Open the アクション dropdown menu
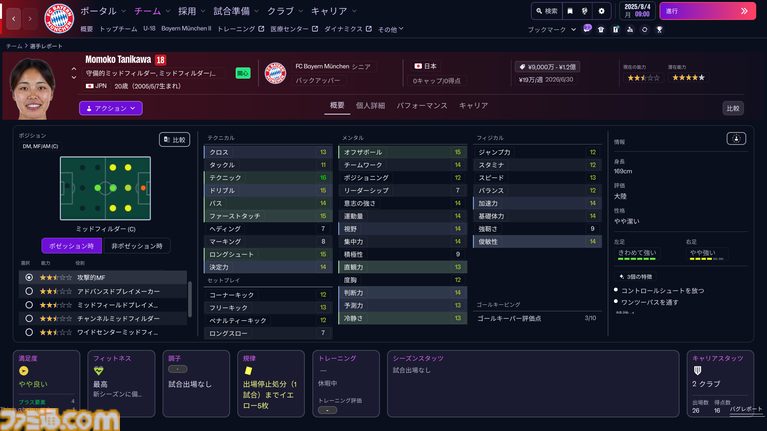 (x=110, y=108)
